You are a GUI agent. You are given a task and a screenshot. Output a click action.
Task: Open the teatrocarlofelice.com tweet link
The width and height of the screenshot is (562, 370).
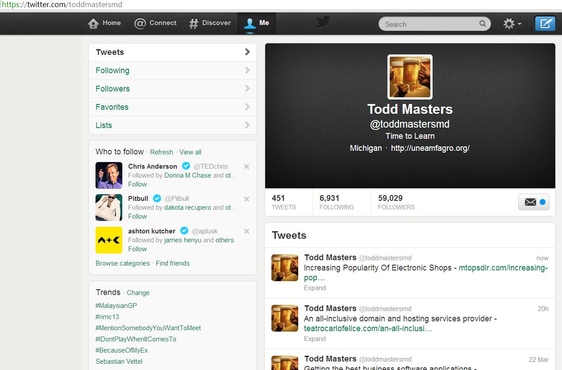coord(368,328)
